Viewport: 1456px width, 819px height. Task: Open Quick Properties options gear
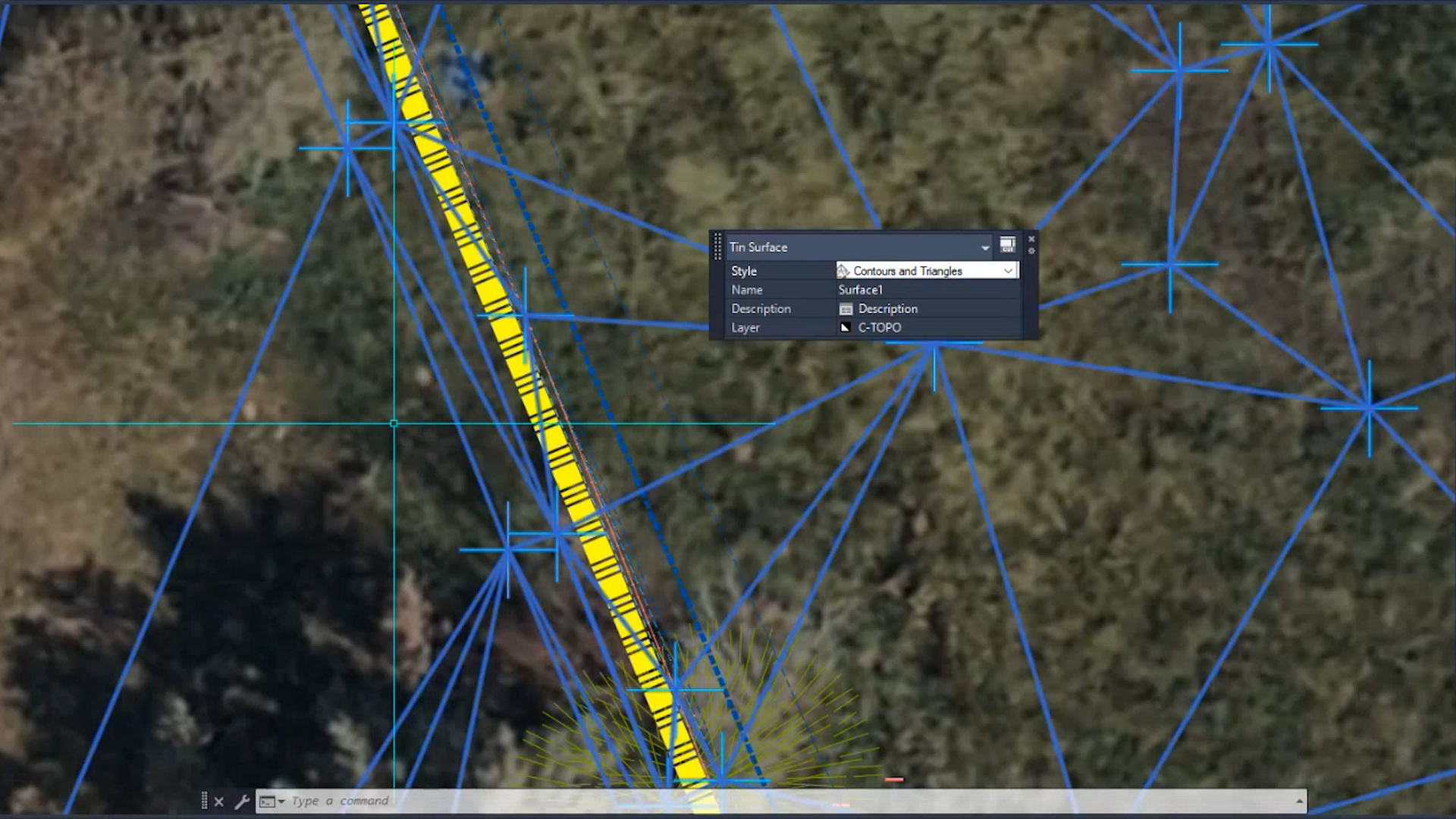(1031, 251)
